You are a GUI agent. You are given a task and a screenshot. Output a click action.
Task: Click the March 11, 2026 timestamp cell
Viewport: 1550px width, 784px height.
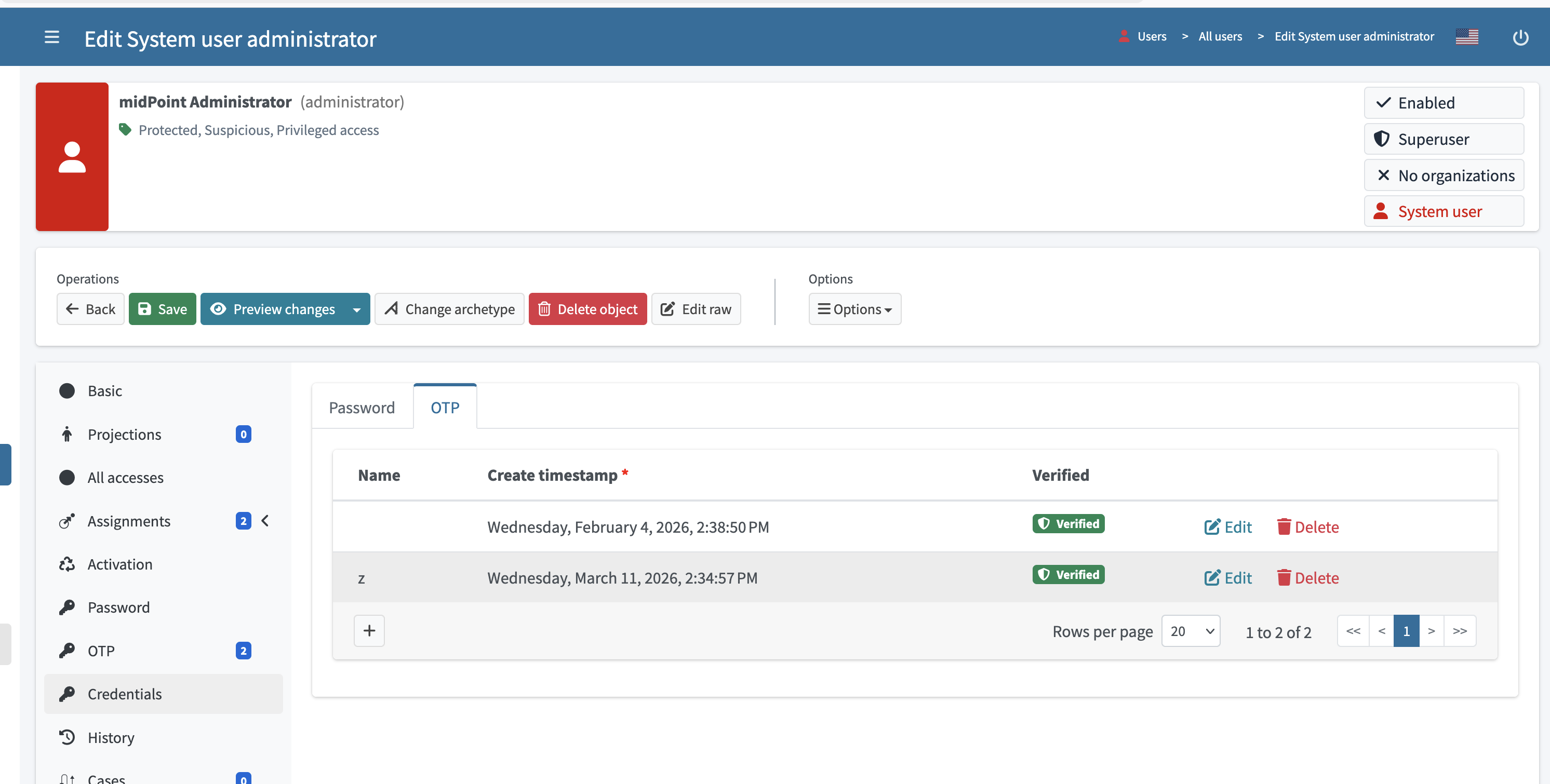pos(622,578)
